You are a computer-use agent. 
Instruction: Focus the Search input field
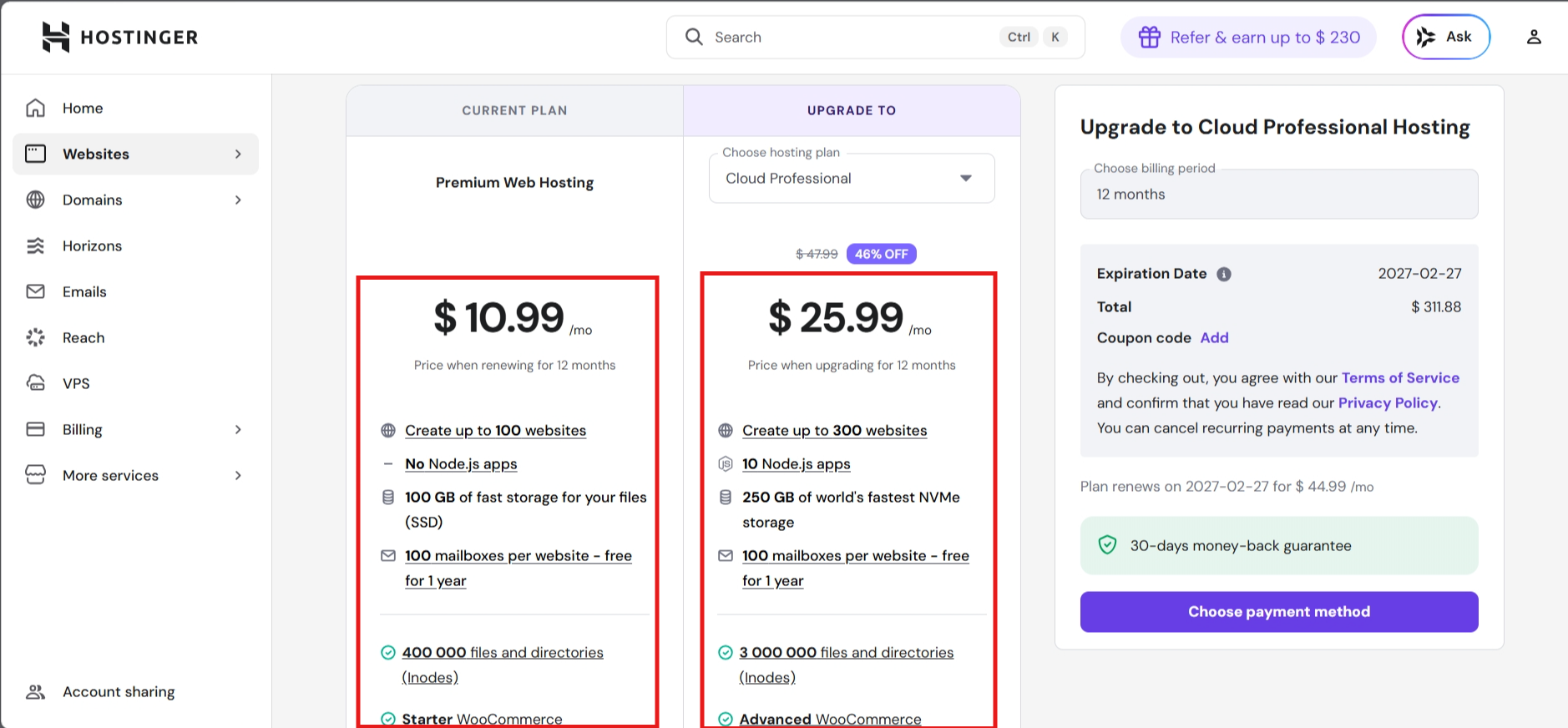click(x=875, y=37)
